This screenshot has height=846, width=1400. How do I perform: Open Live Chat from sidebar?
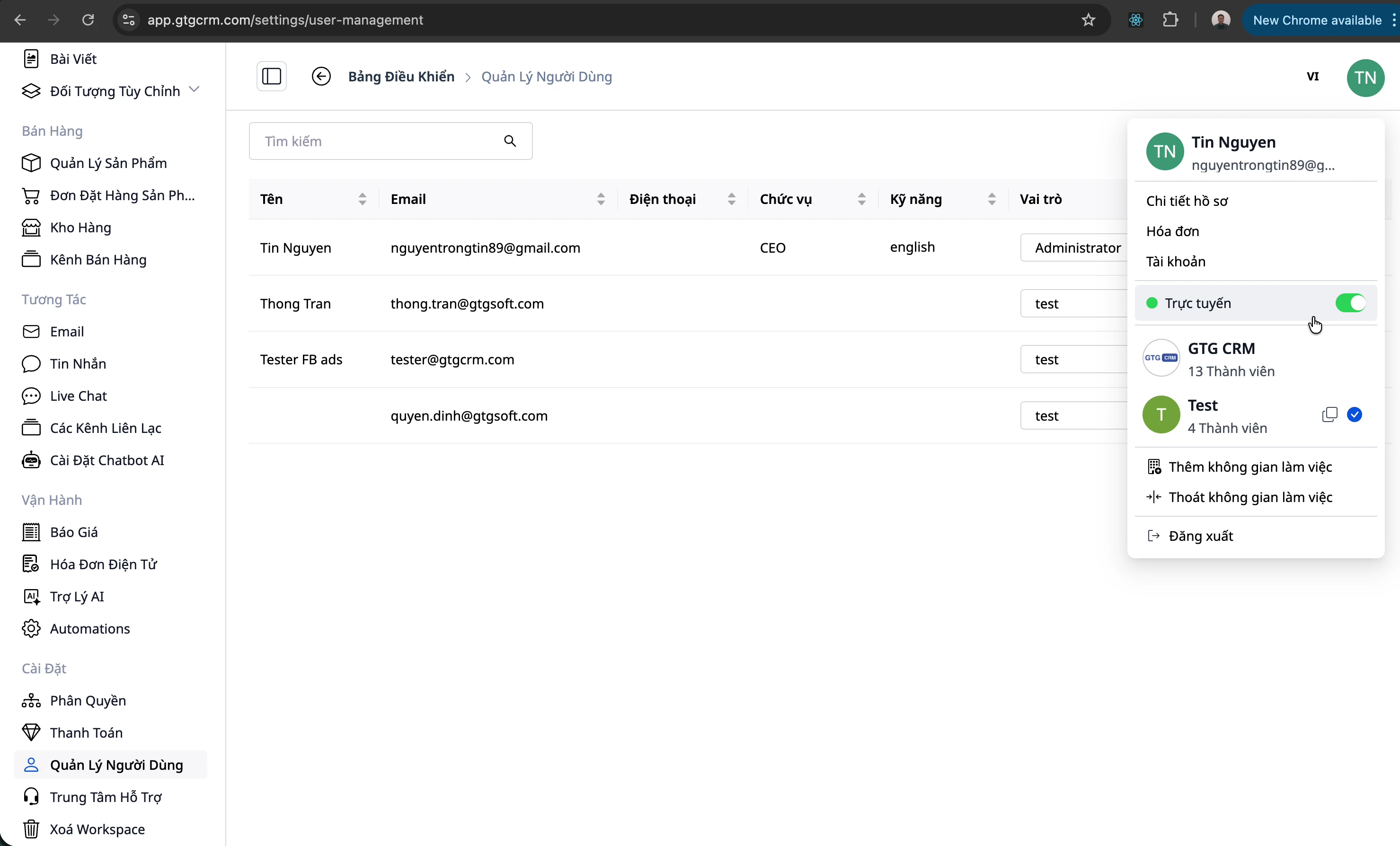[x=78, y=396]
